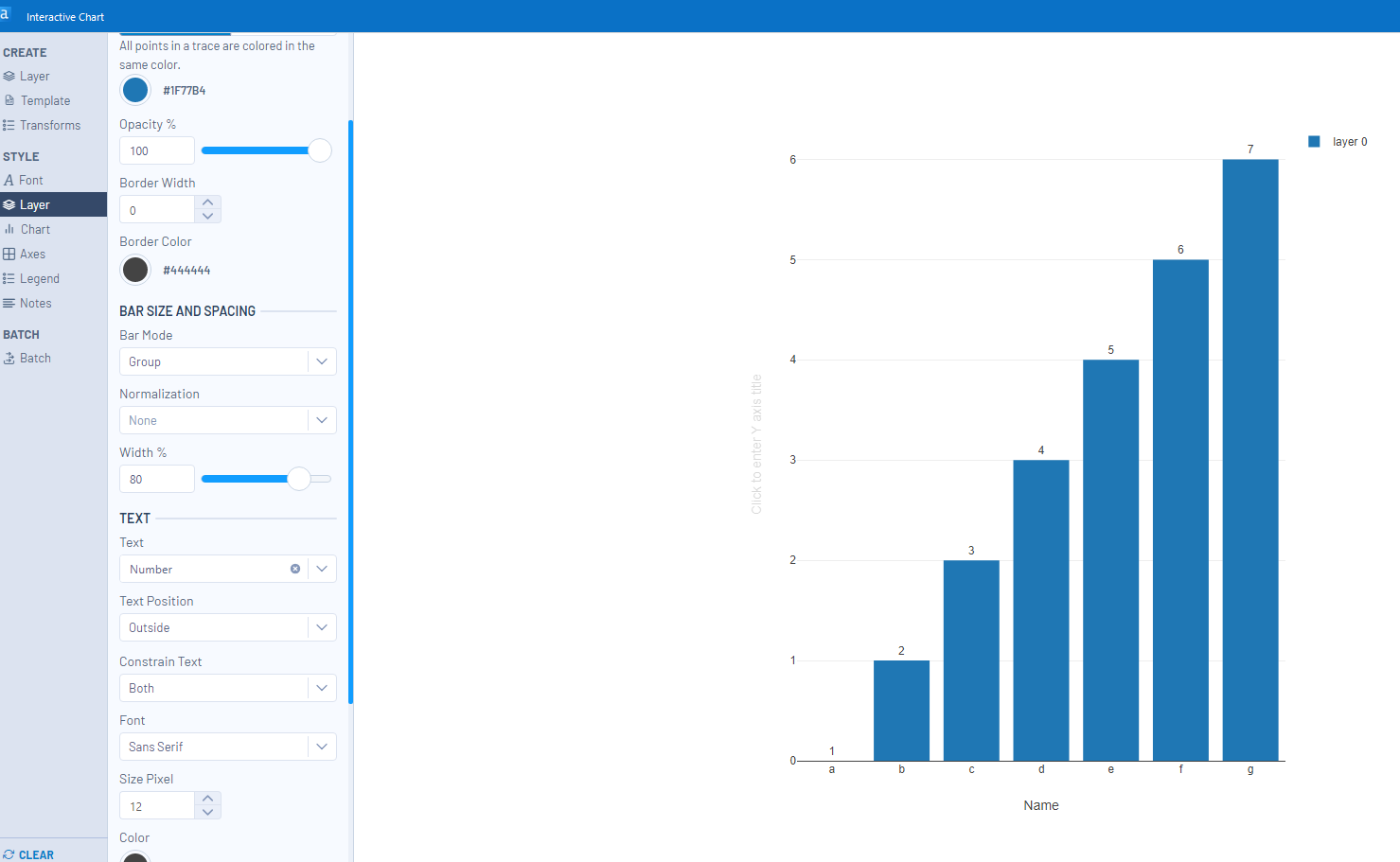This screenshot has width=1400, height=862.
Task: Open the Batch editing panel
Action: click(35, 358)
